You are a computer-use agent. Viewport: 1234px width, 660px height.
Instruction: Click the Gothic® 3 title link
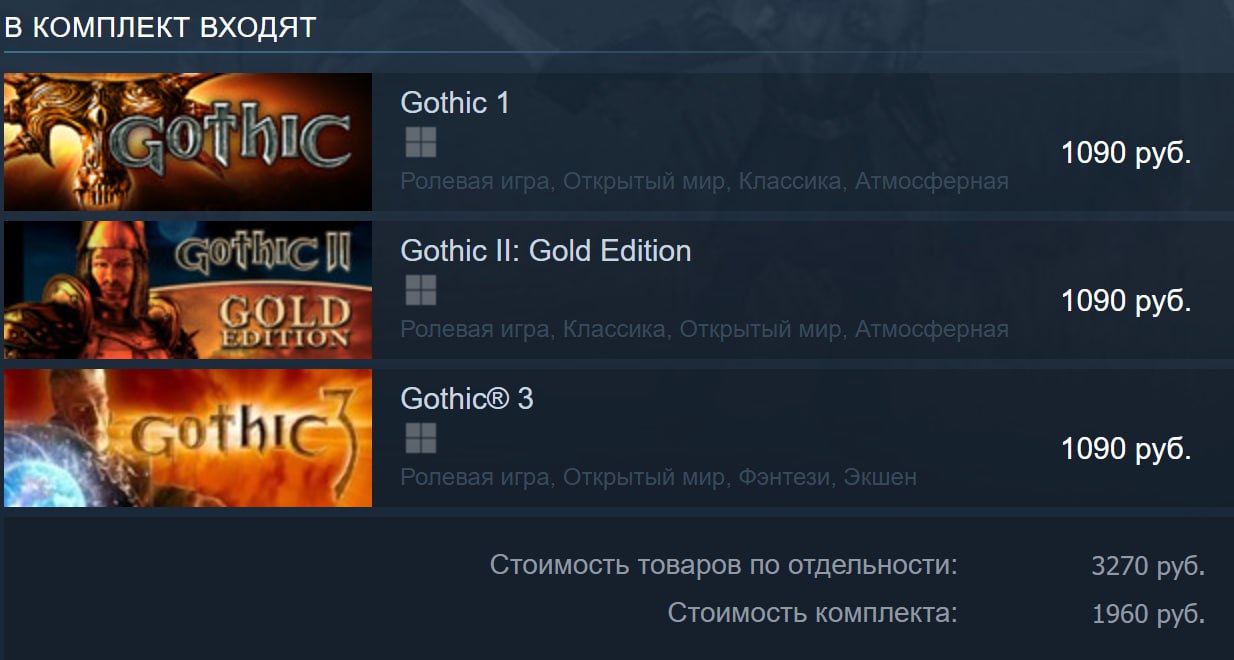pyautogui.click(x=467, y=399)
